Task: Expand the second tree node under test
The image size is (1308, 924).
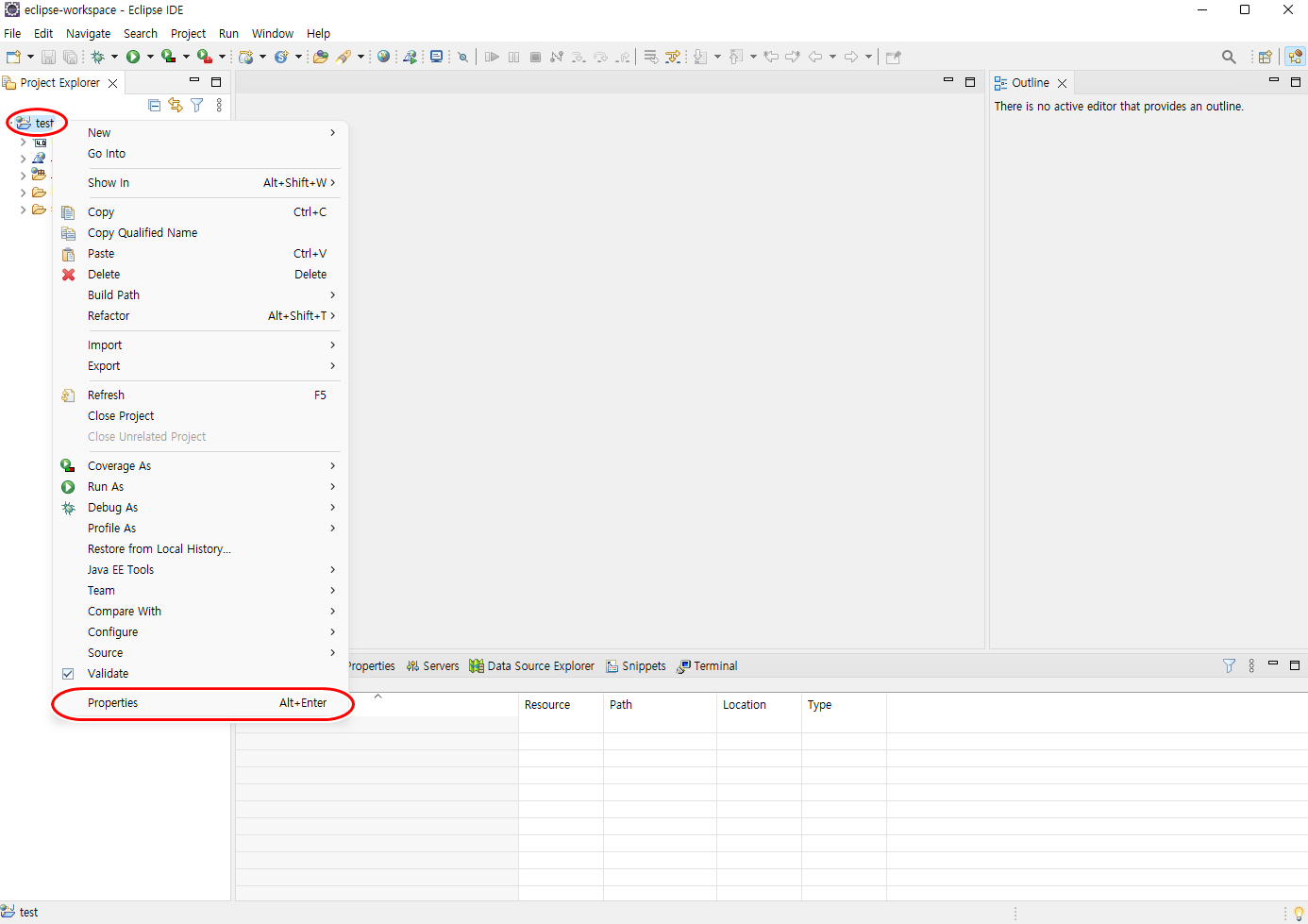Action: pyautogui.click(x=24, y=159)
